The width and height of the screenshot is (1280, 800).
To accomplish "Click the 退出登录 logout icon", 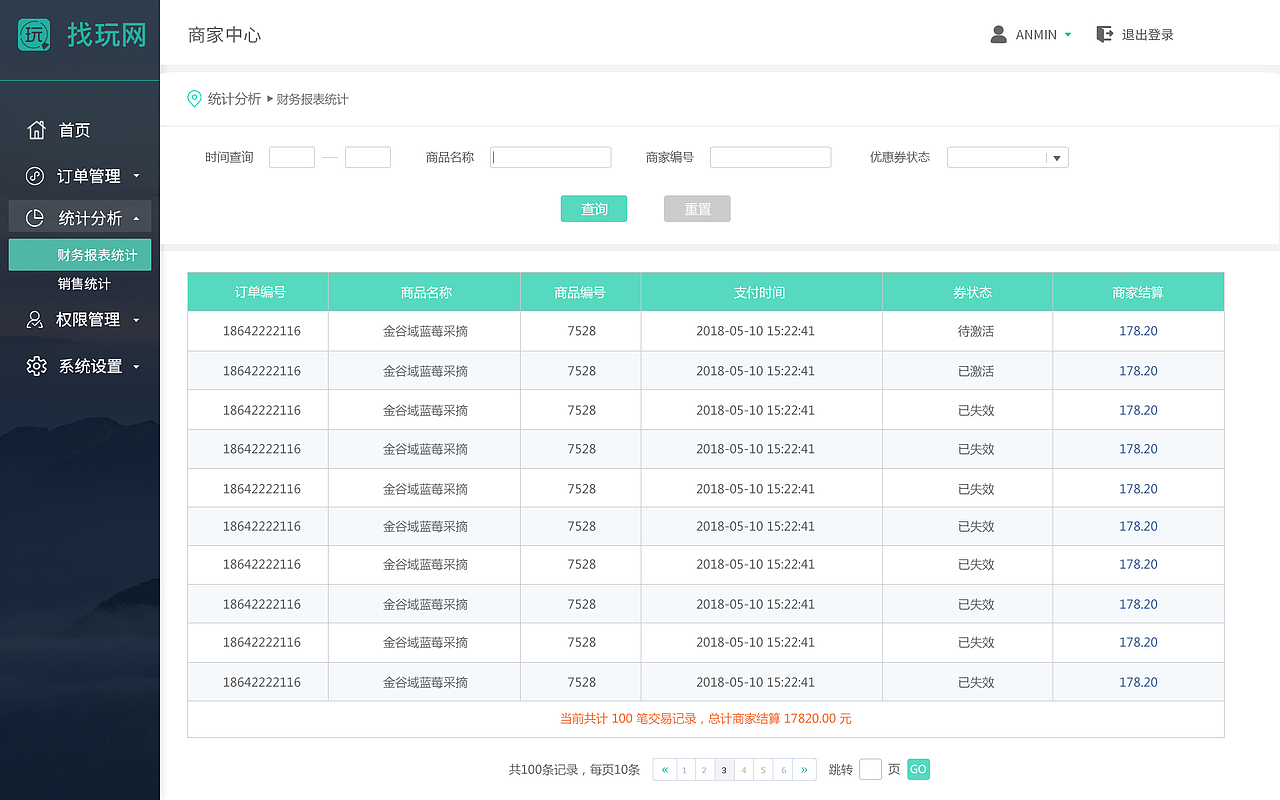I will 1104,35.
